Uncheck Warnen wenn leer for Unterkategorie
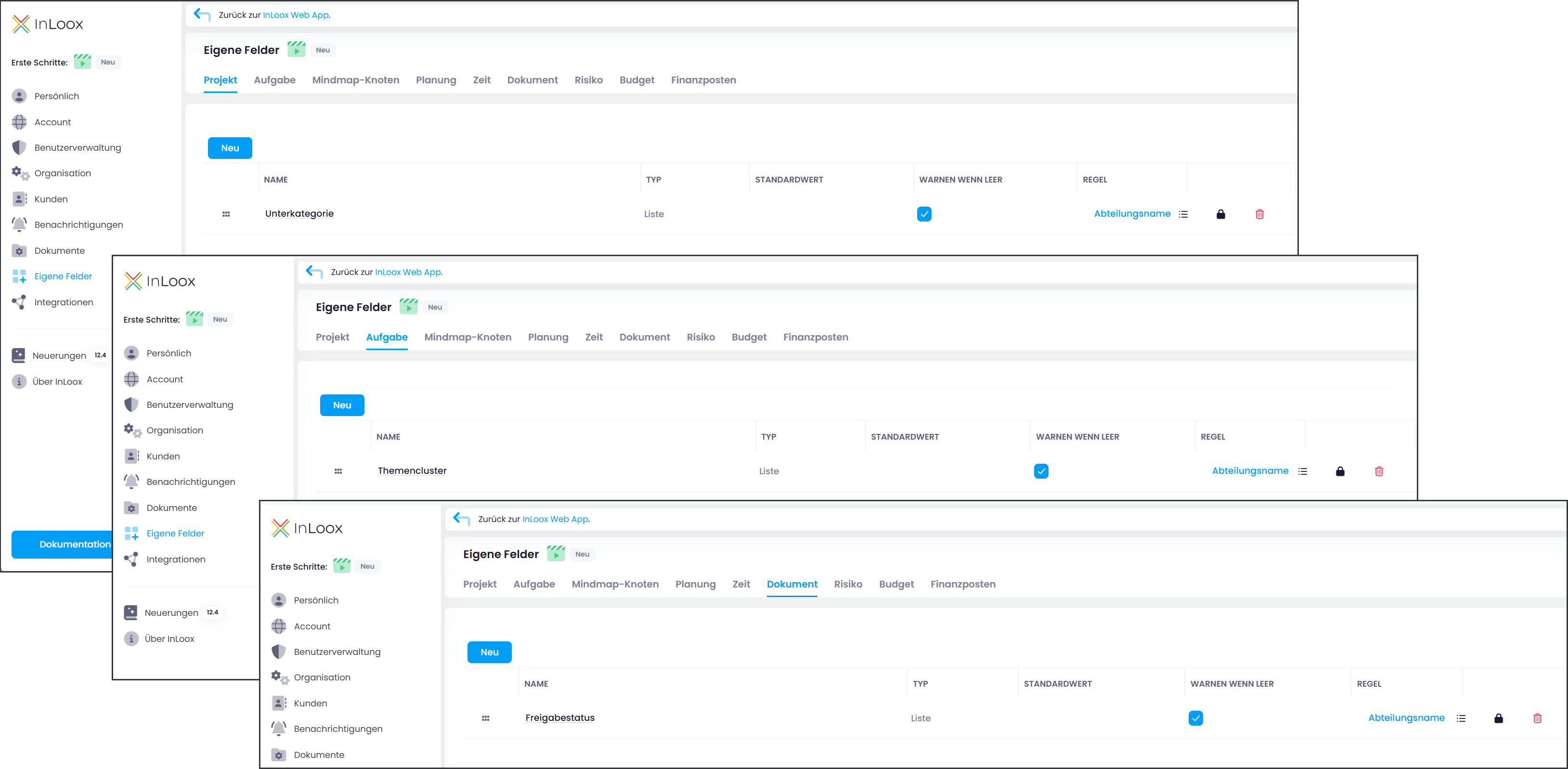 (924, 214)
